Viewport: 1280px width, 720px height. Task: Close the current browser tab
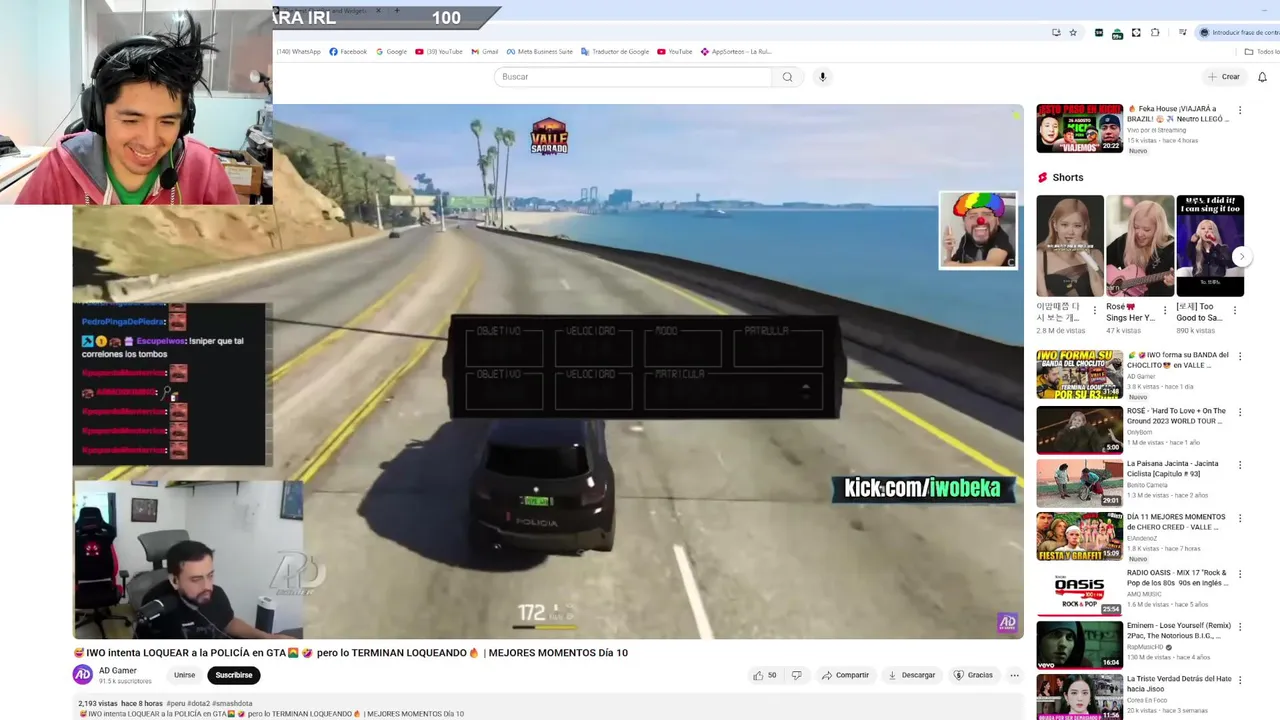coord(379,10)
